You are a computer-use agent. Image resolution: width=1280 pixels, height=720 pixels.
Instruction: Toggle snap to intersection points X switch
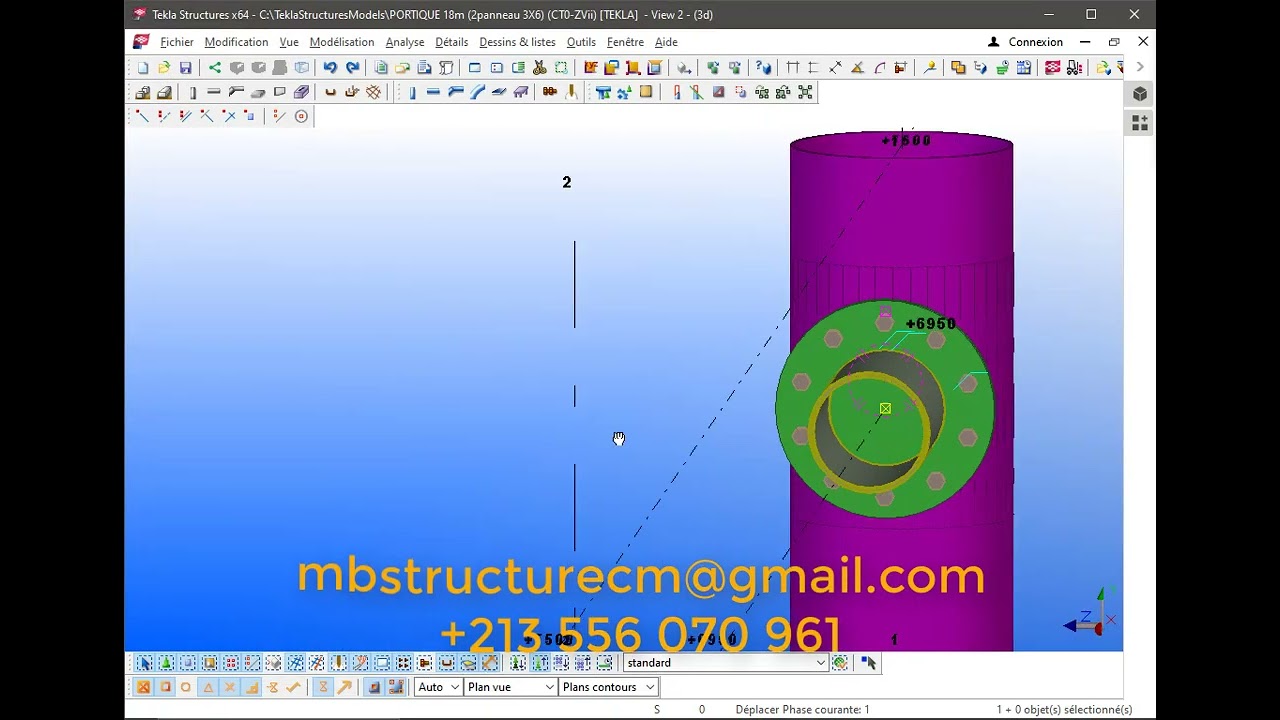(230, 687)
